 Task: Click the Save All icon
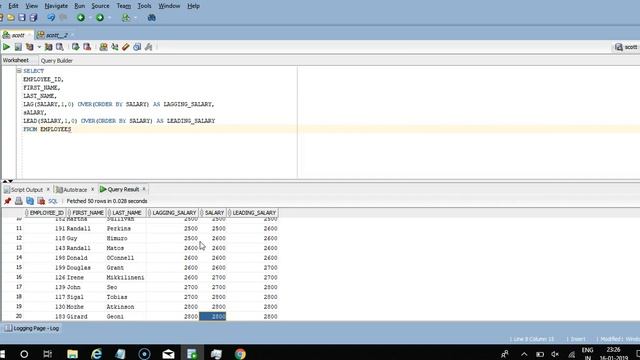click(33, 18)
